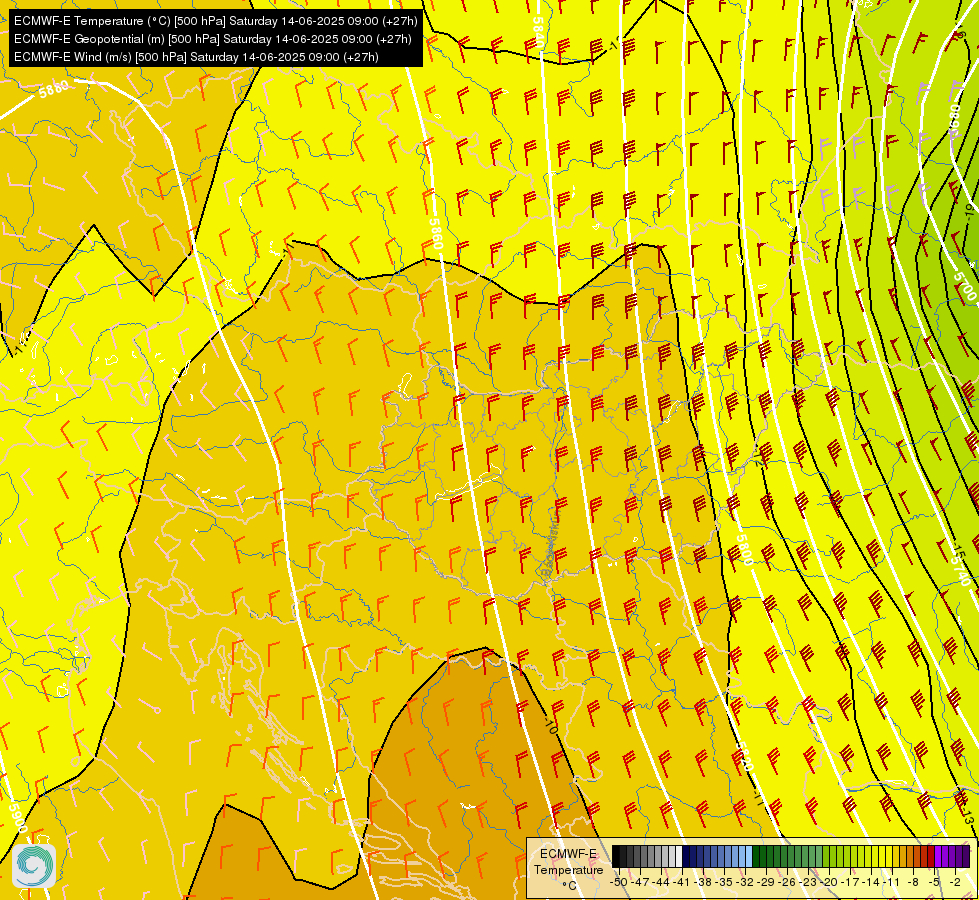Click the -41 value on the legend
This screenshot has width=979, height=900.
pos(682,882)
